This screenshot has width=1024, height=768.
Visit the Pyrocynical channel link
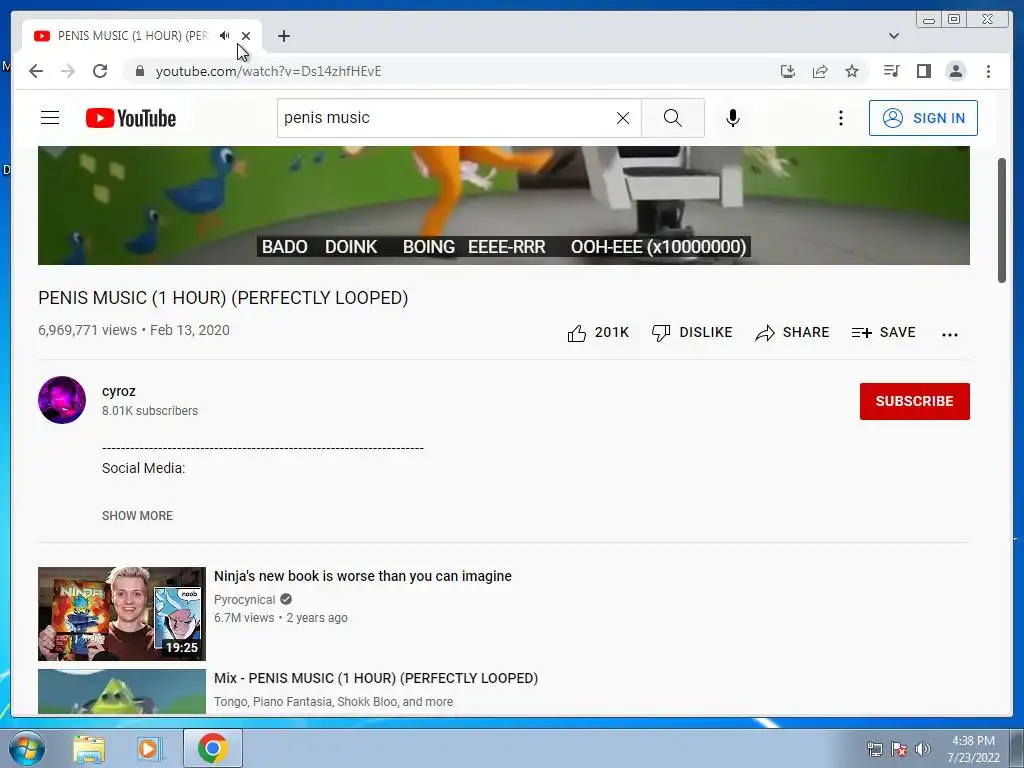(244, 600)
